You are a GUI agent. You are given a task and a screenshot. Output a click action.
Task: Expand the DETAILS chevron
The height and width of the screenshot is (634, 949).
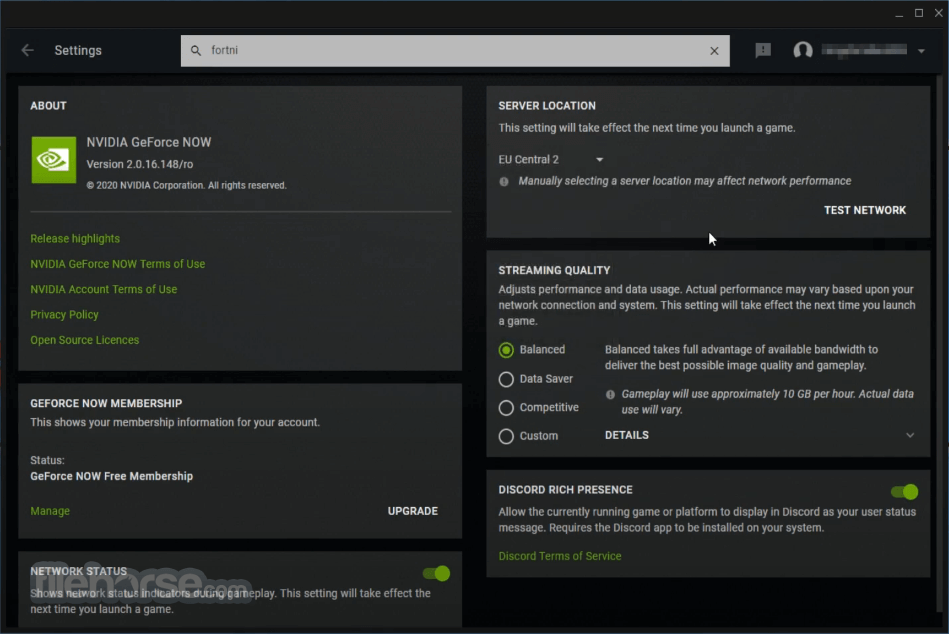coord(910,436)
